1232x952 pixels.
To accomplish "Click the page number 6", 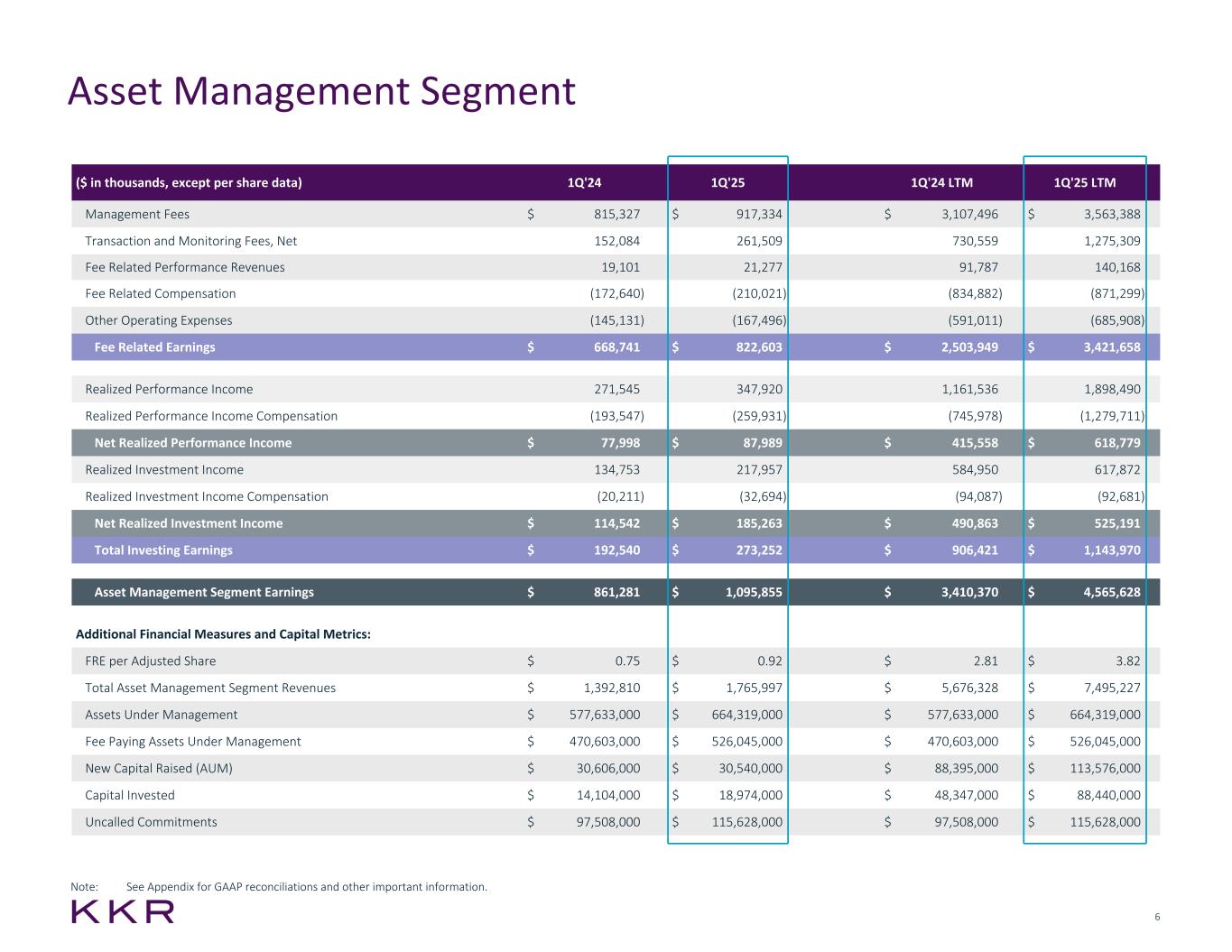I will click(1157, 918).
